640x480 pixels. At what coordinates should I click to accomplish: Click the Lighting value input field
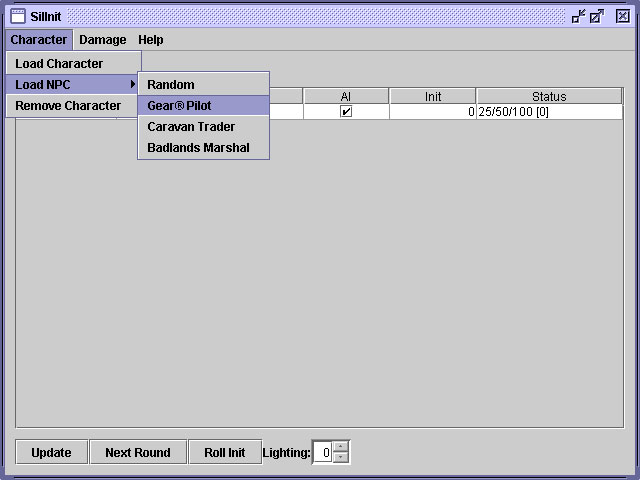coord(323,453)
